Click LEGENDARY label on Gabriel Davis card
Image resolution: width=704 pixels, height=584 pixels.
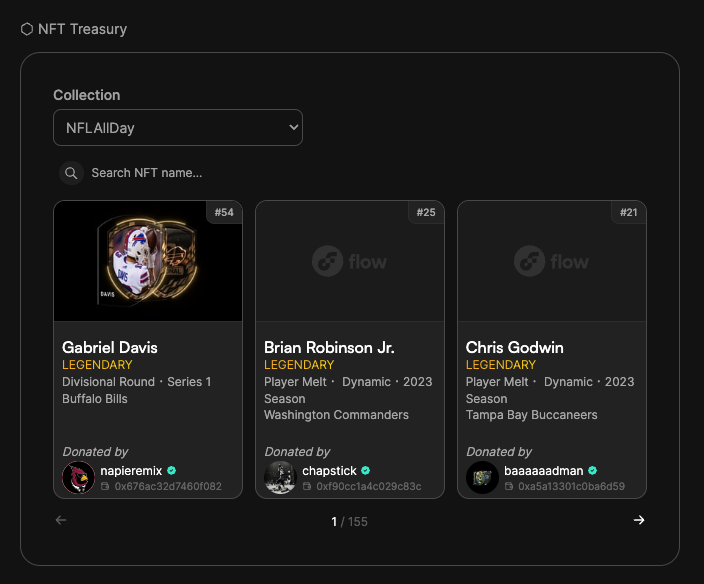tap(97, 364)
